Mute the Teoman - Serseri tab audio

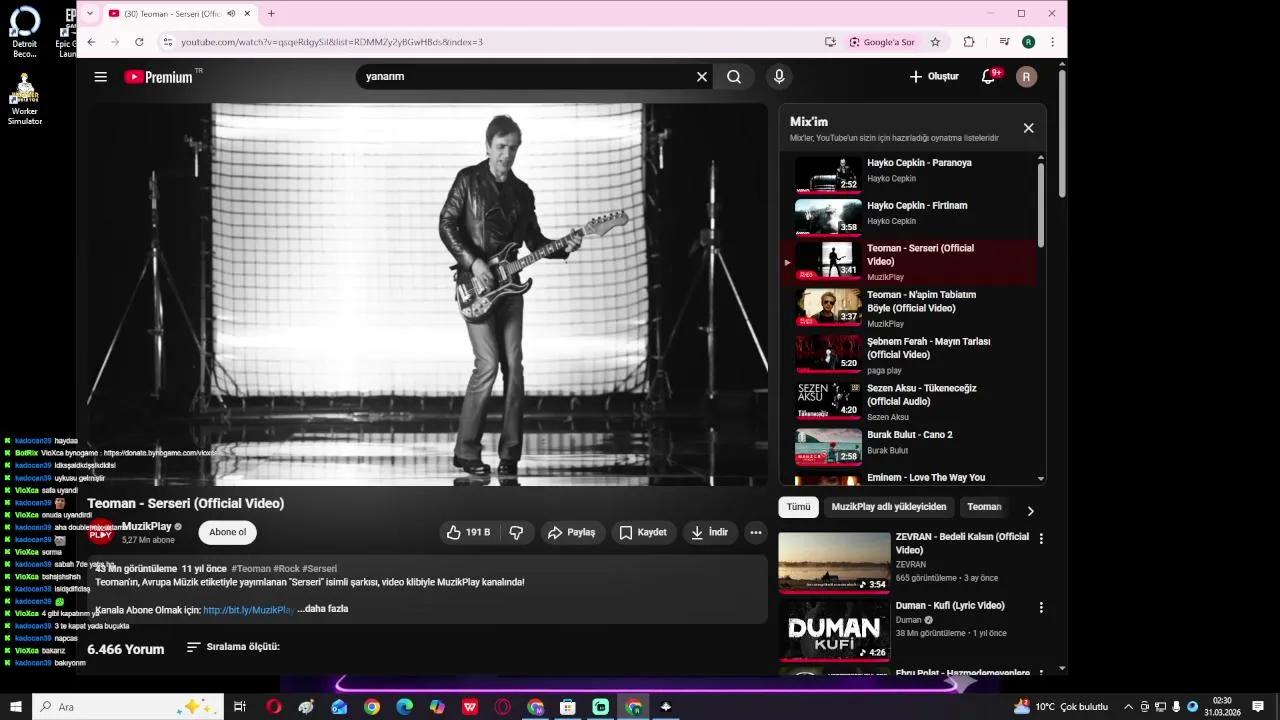(232, 14)
